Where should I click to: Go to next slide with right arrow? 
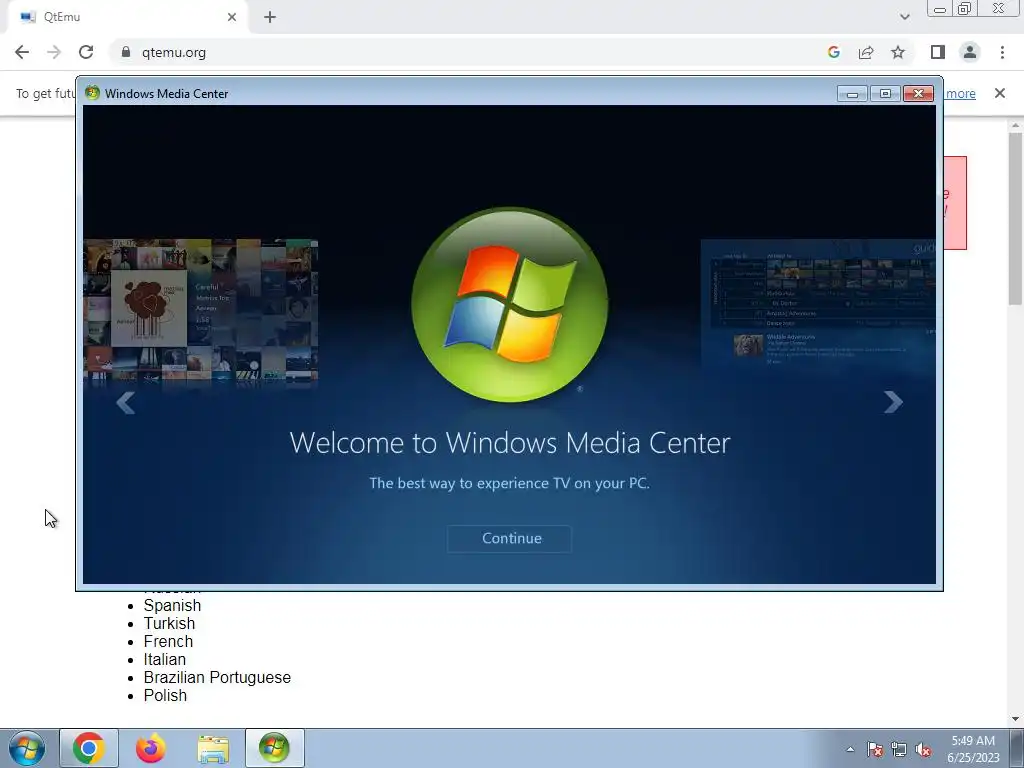(893, 402)
